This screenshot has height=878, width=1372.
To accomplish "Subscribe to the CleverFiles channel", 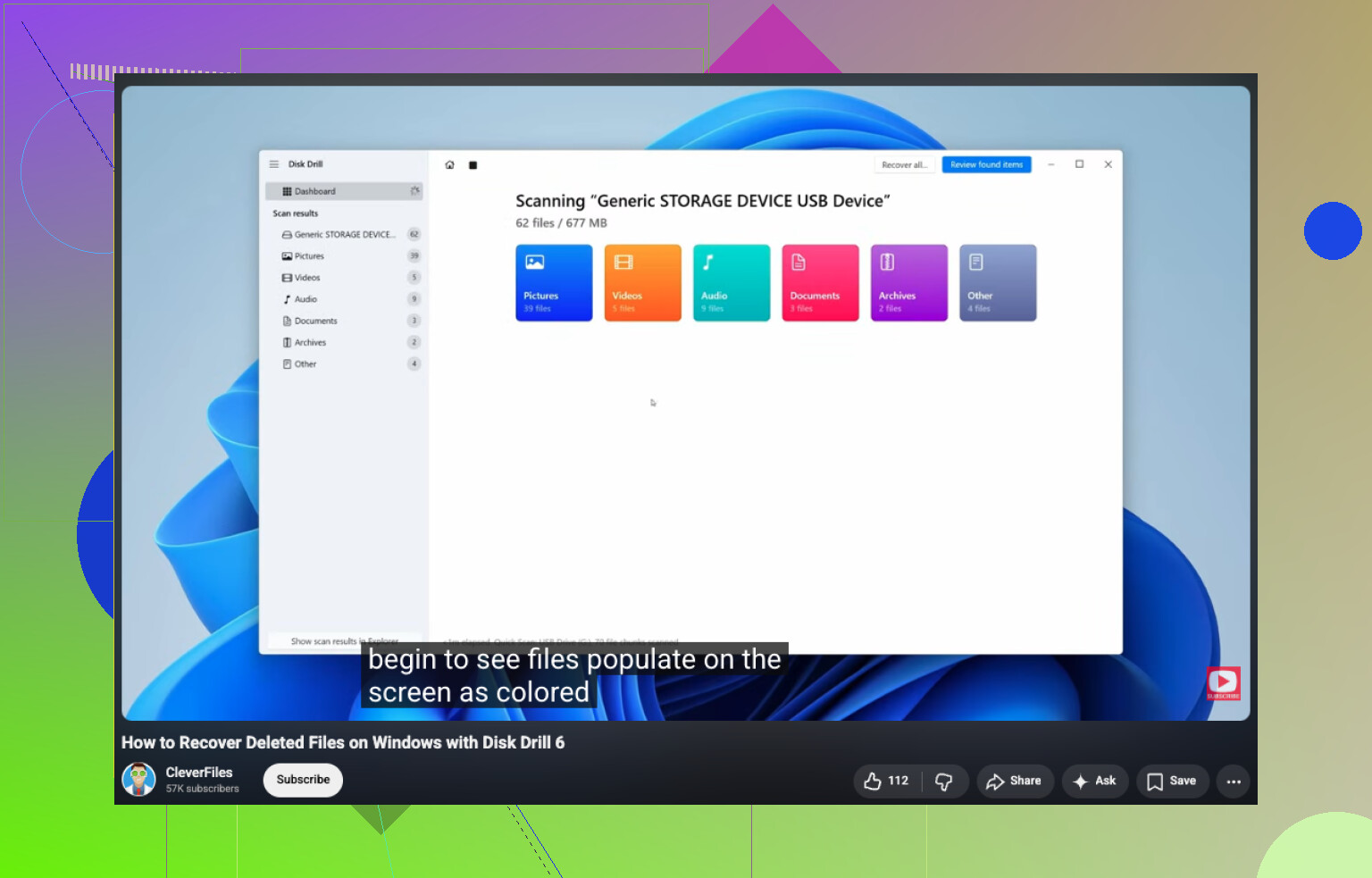I will point(303,780).
